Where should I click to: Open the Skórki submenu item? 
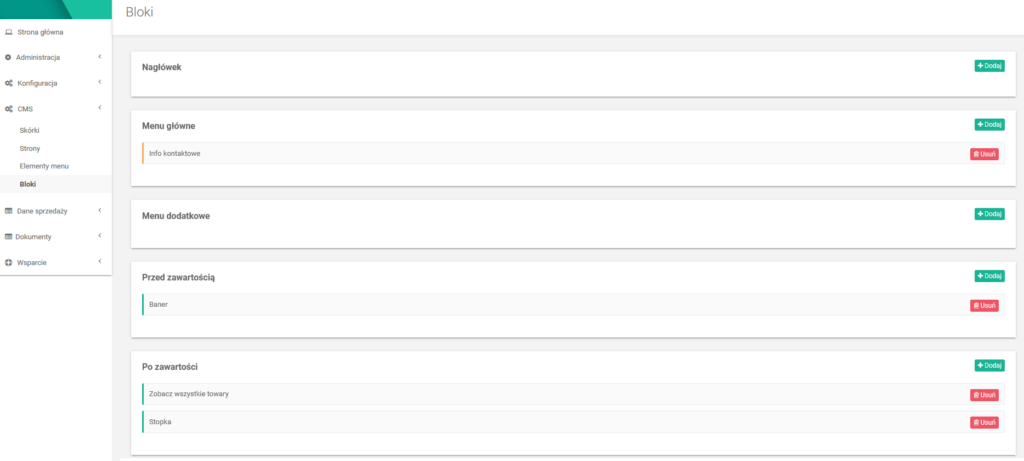pyautogui.click(x=30, y=130)
